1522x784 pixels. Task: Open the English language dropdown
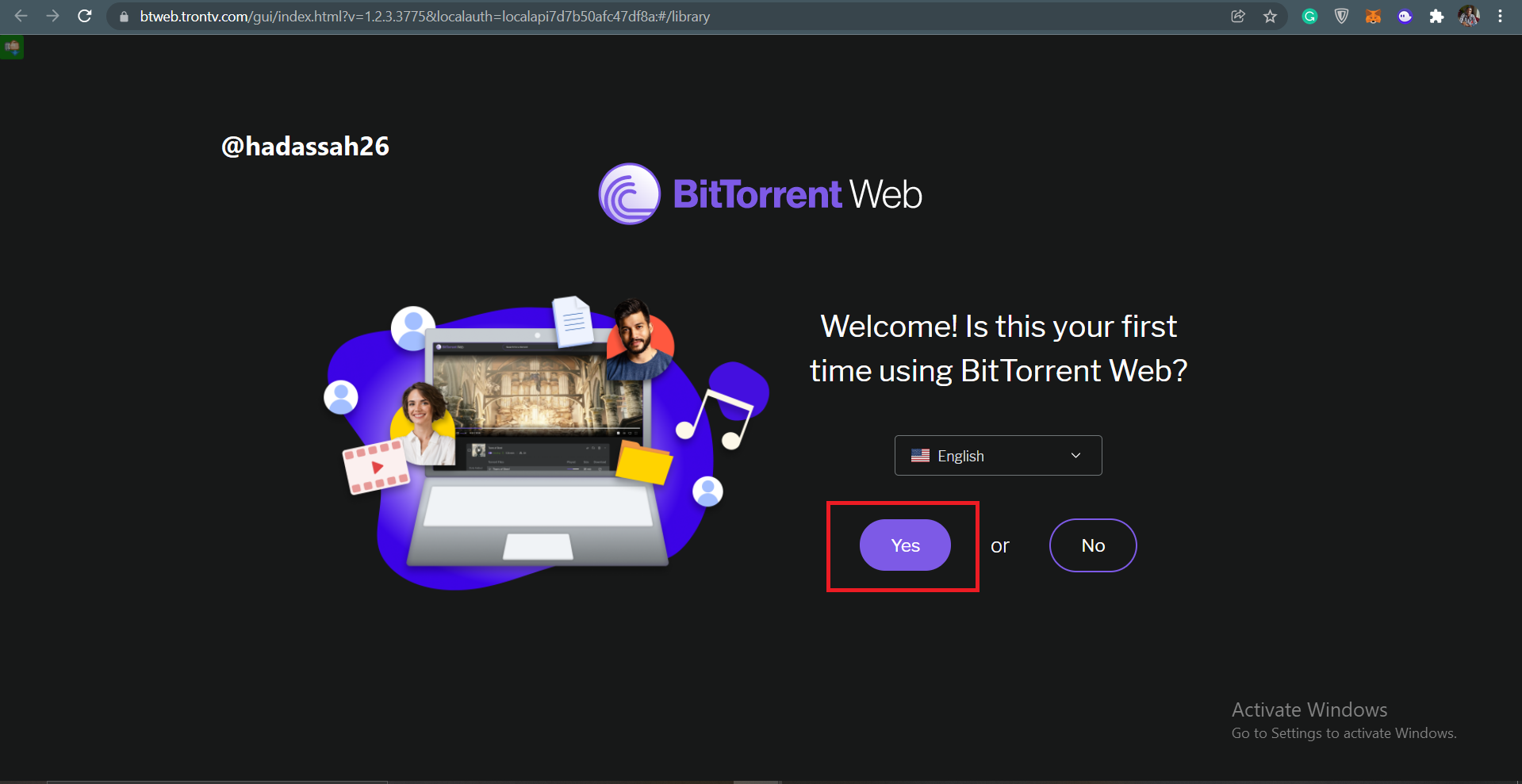click(x=998, y=456)
